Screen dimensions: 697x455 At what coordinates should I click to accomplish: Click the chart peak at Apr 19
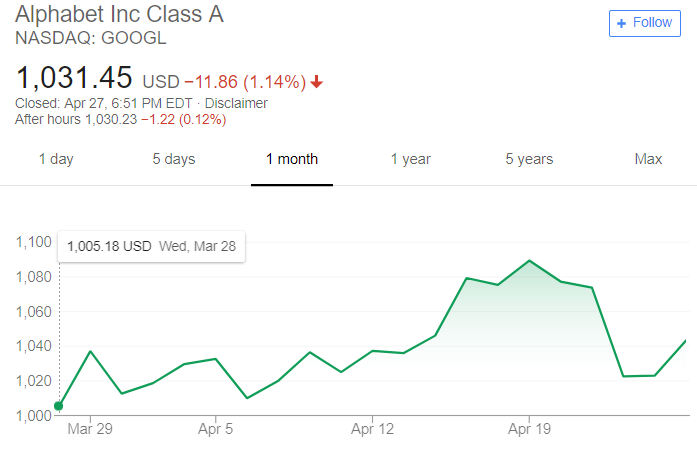(x=529, y=261)
